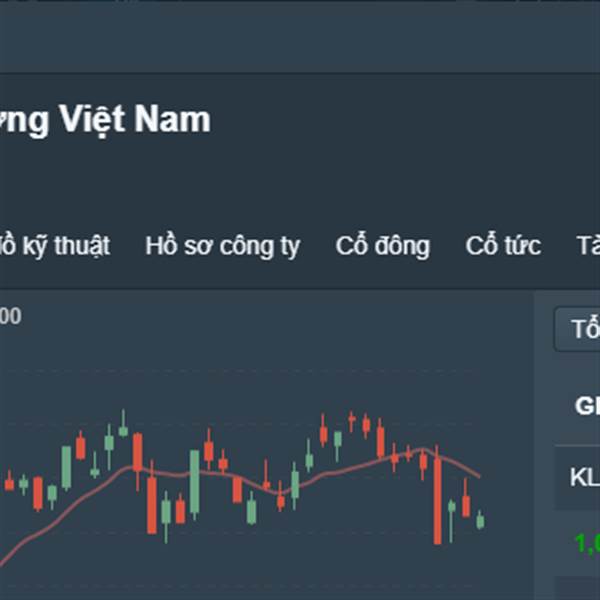Open the partially visible kỹ thuật chart tab
600x600 pixels.
point(55,246)
